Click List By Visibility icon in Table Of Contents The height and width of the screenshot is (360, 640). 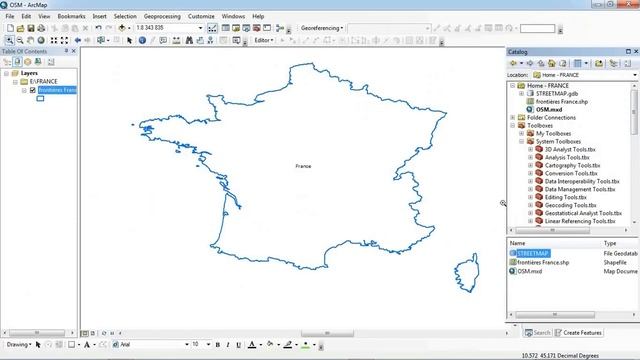[28, 62]
